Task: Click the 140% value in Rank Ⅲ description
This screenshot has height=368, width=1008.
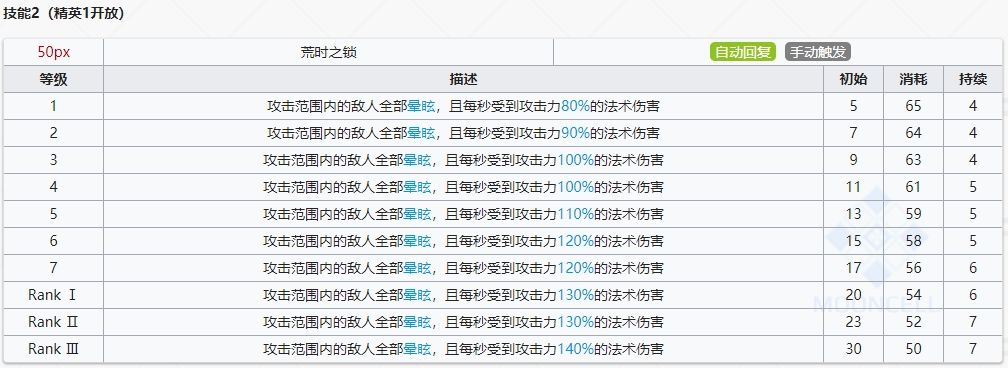Action: 575,349
